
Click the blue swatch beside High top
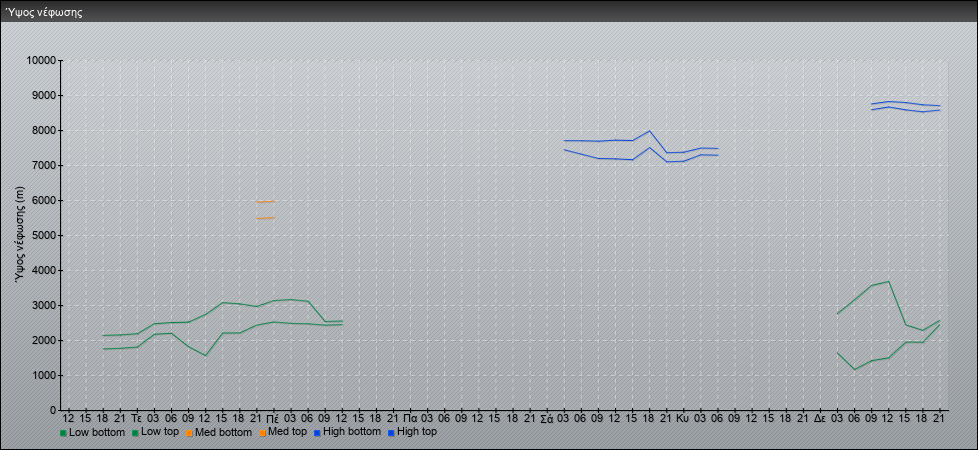390,433
